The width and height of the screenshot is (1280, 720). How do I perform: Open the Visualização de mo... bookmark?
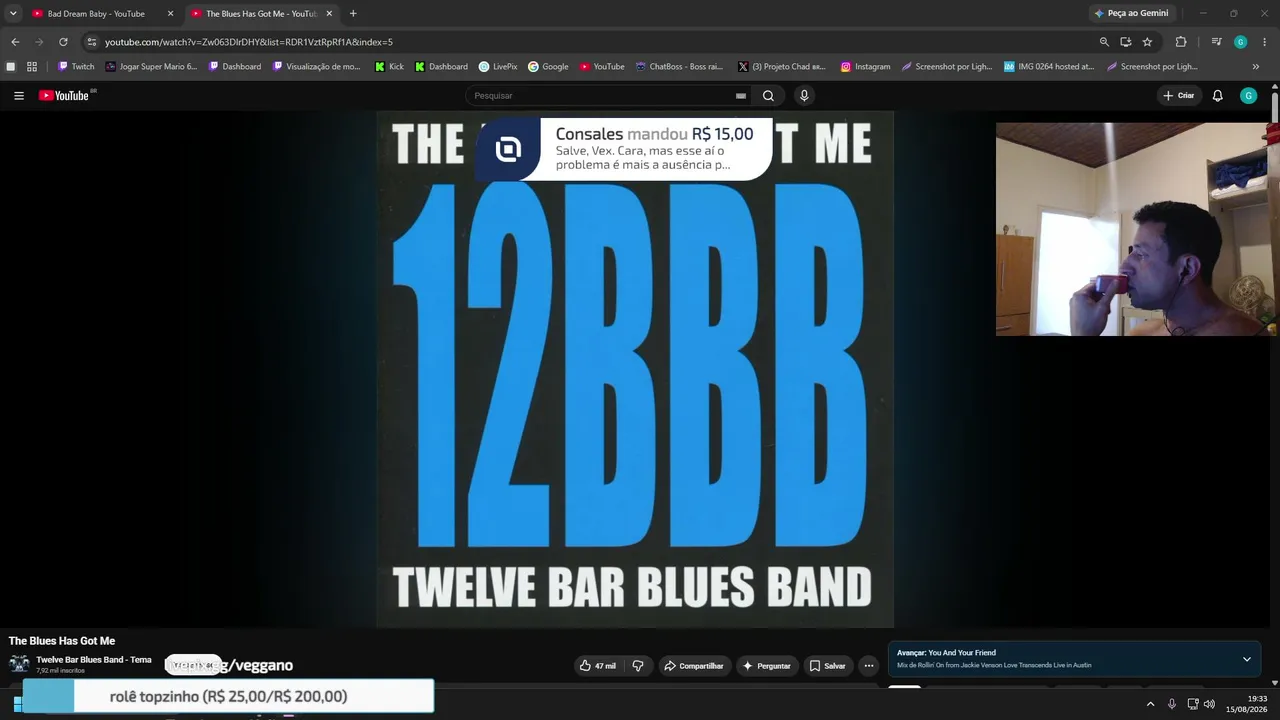click(317, 67)
